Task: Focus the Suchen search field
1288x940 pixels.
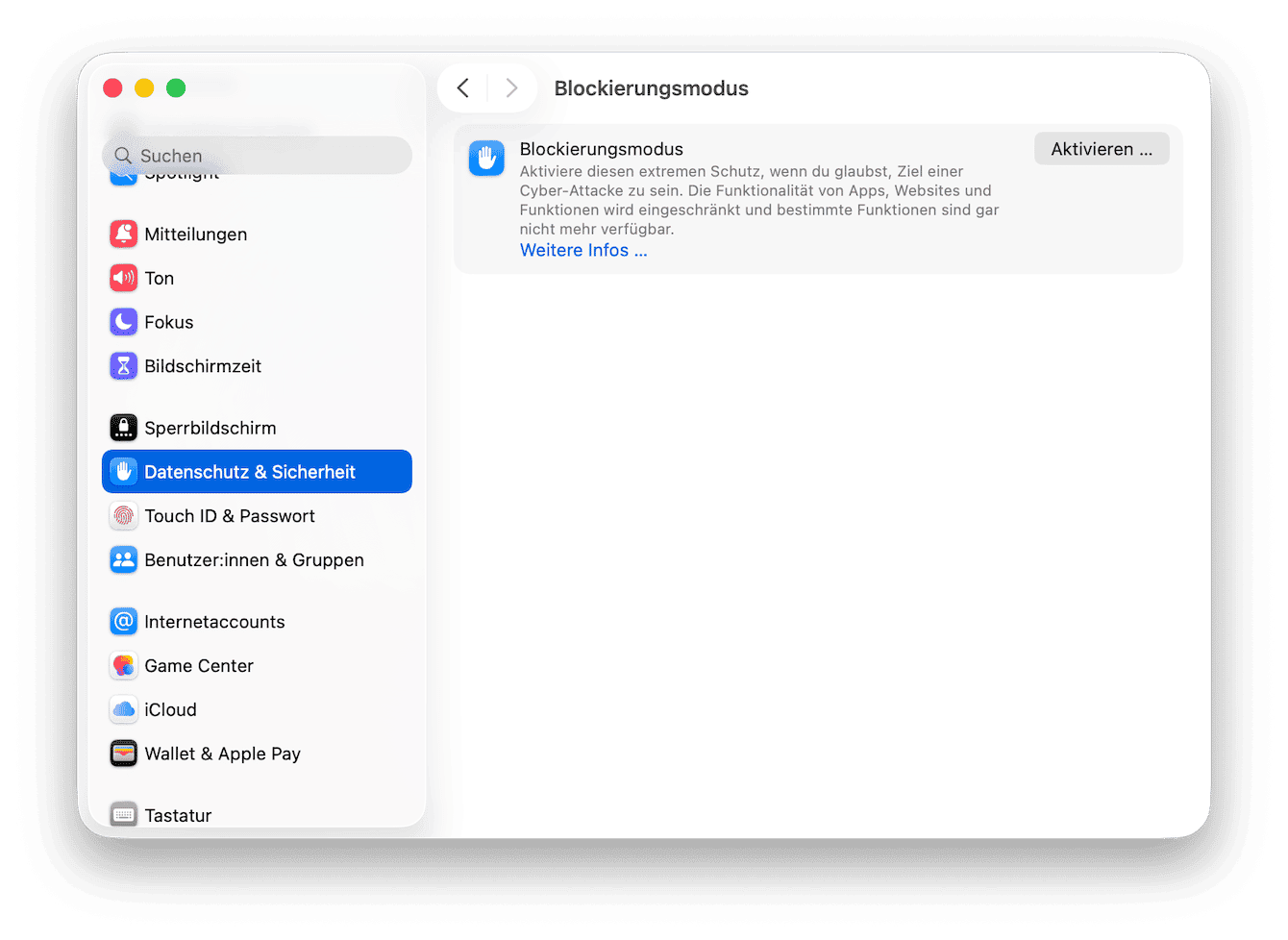Action: pyautogui.click(x=257, y=156)
